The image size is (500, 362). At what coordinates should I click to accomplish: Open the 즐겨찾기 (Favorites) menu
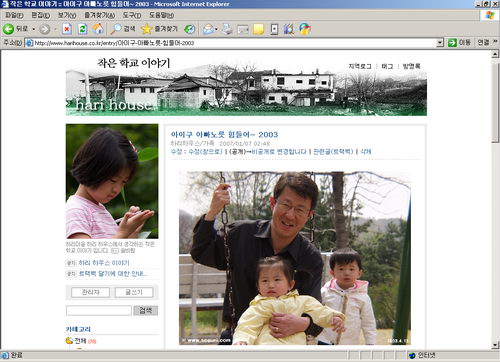pyautogui.click(x=99, y=15)
